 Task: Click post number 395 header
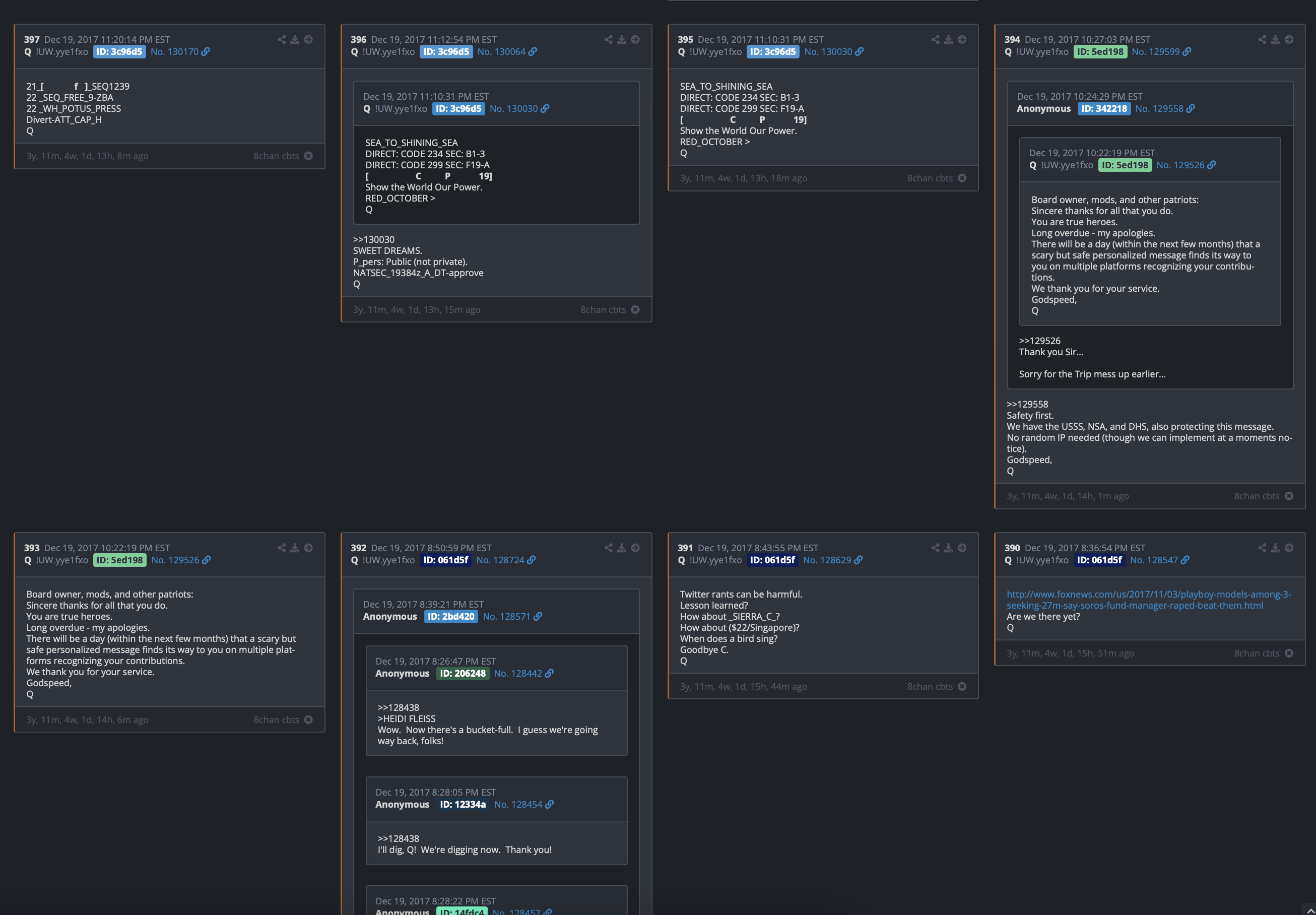click(685, 40)
